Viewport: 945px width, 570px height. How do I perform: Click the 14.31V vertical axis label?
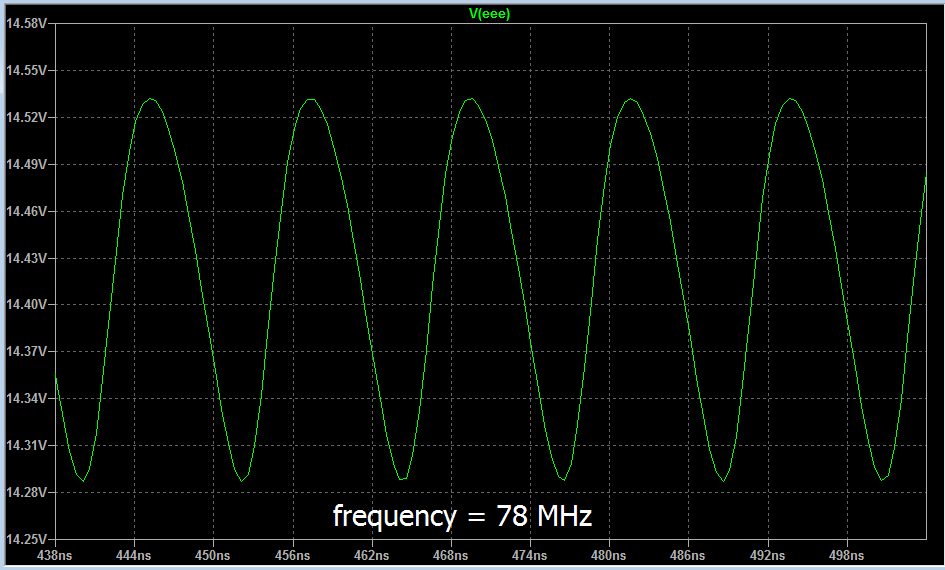26,445
